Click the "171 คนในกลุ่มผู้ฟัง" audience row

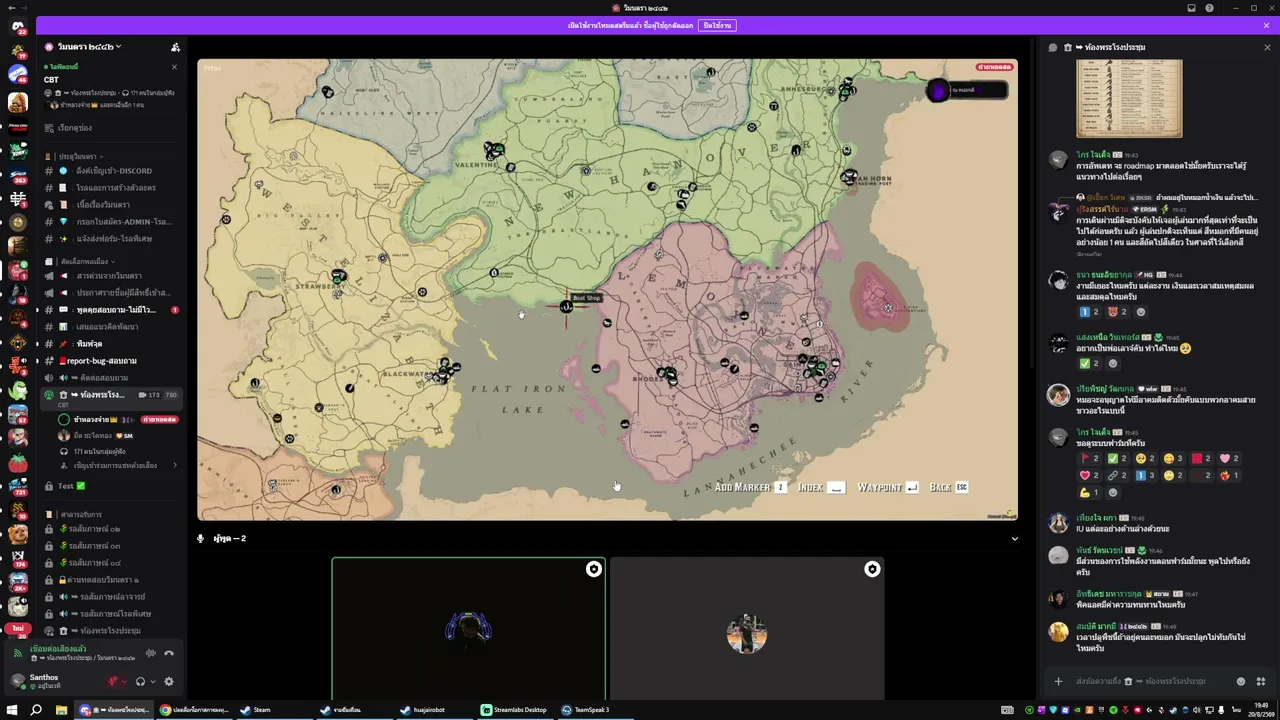(x=116, y=452)
